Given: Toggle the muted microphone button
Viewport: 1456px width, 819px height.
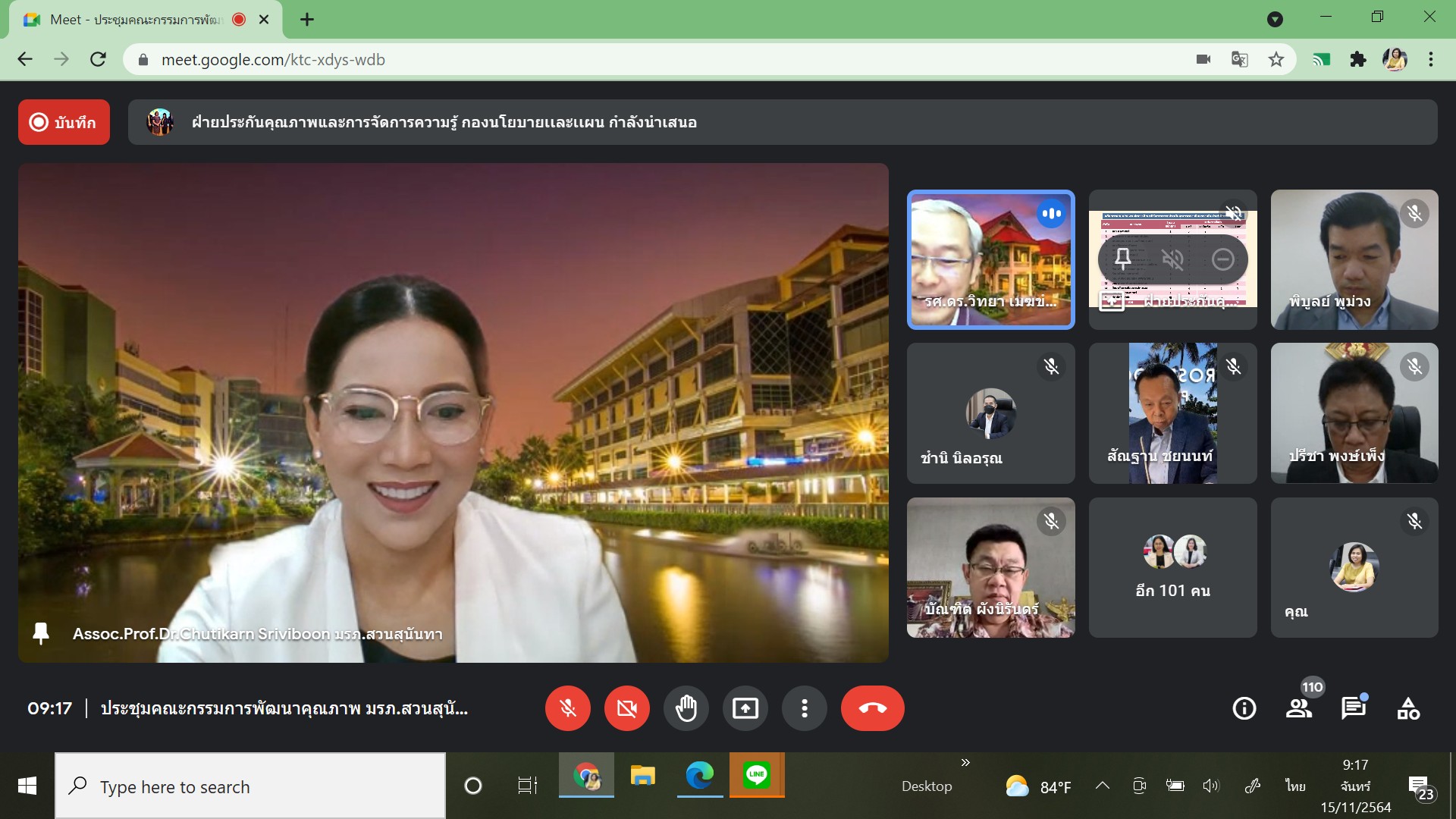Looking at the screenshot, I should coord(568,708).
